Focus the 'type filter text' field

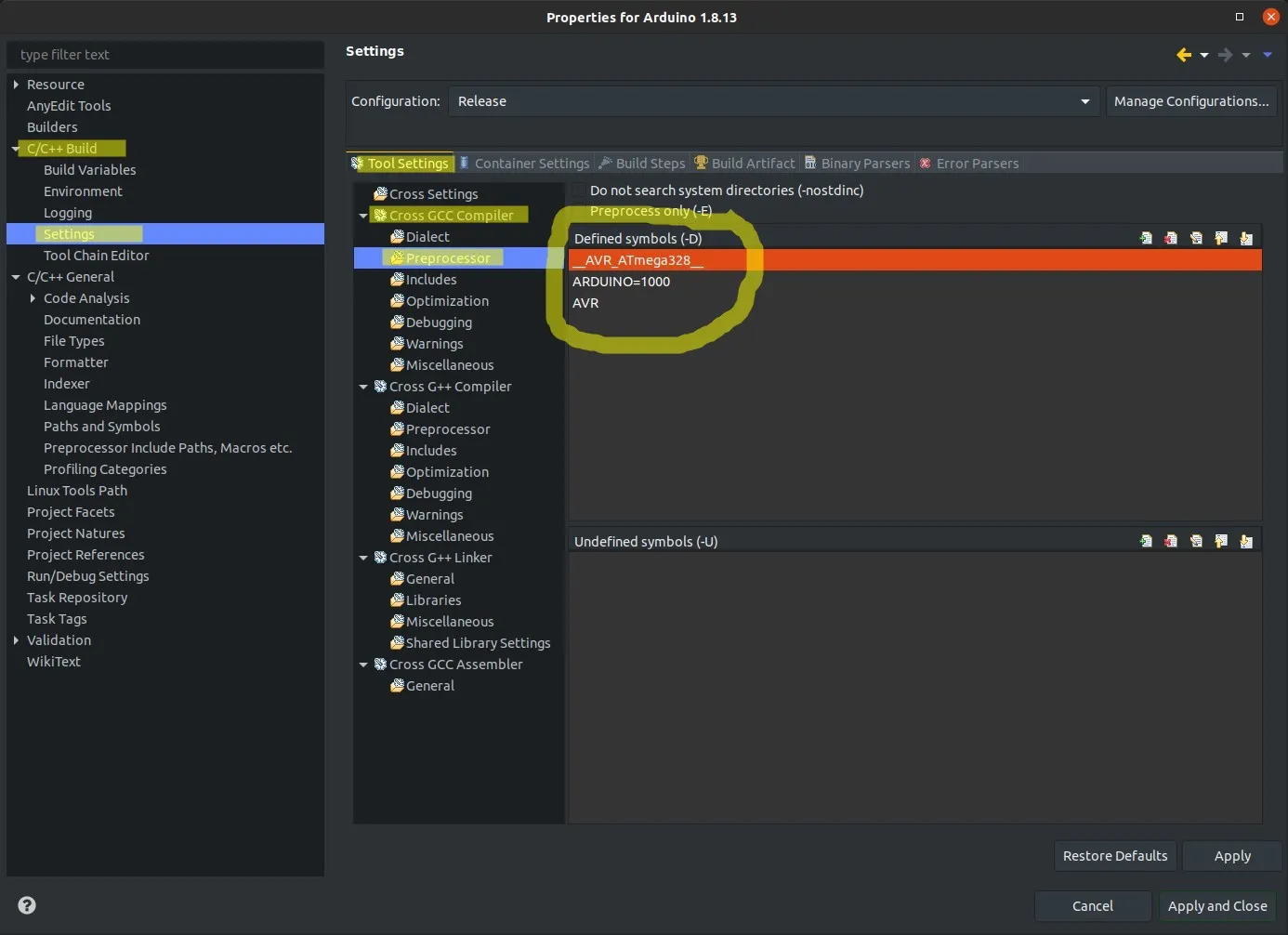click(165, 55)
